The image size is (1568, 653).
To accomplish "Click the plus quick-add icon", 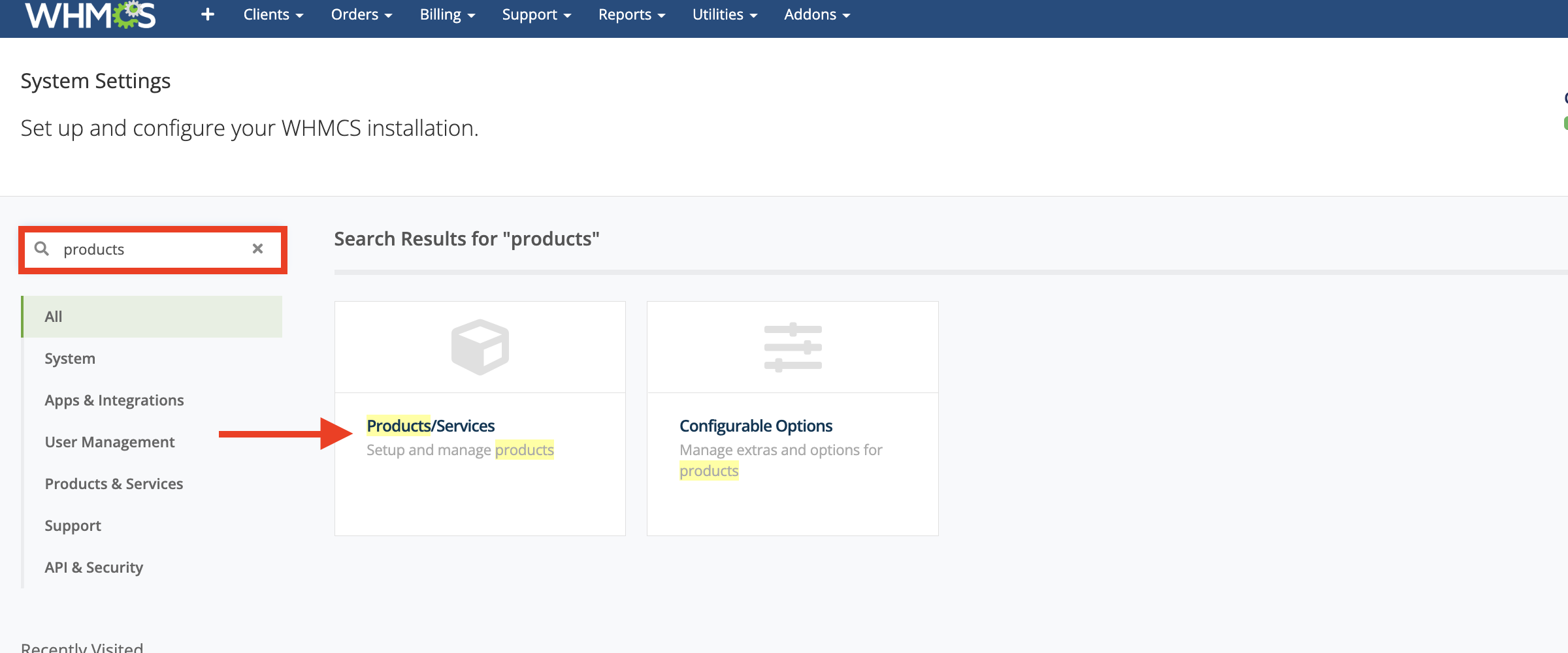I will (208, 14).
